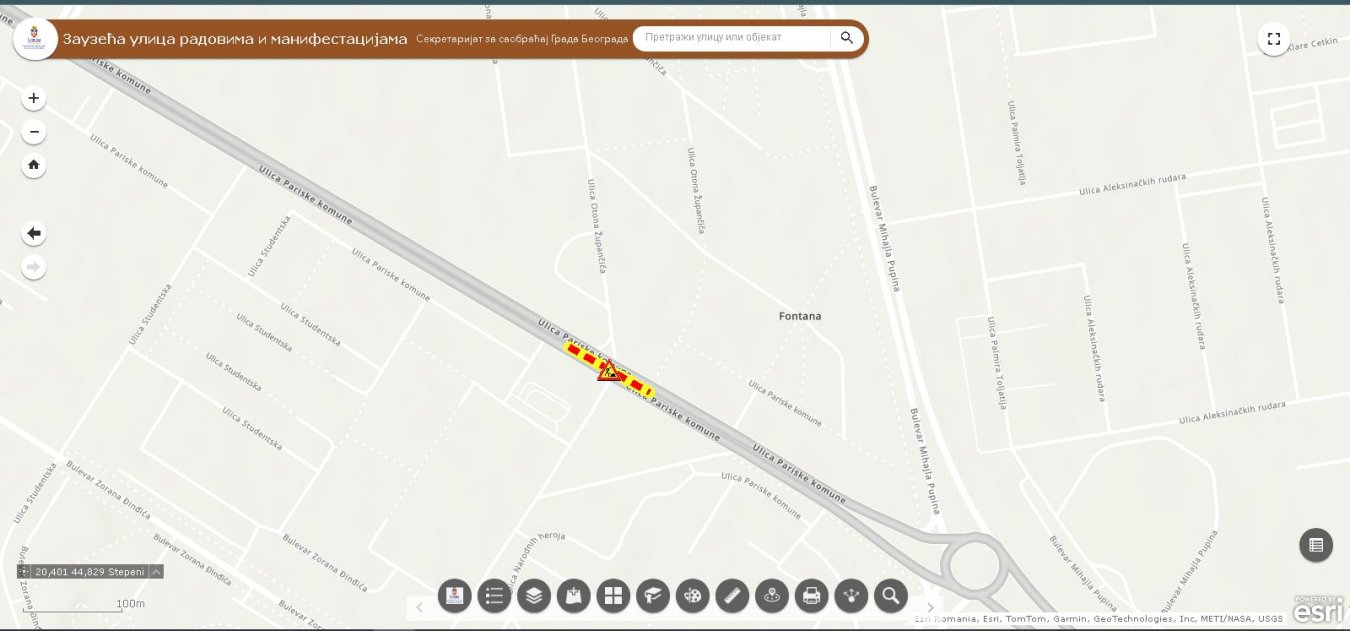Click the search magnifier button in header
Screen dimensions: 1350x631
point(847,38)
